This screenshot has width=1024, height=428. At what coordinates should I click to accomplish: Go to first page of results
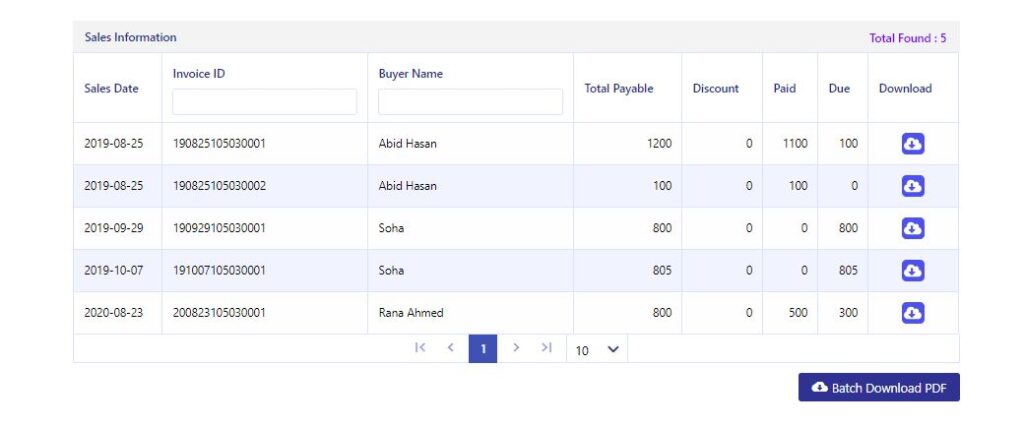coord(420,348)
